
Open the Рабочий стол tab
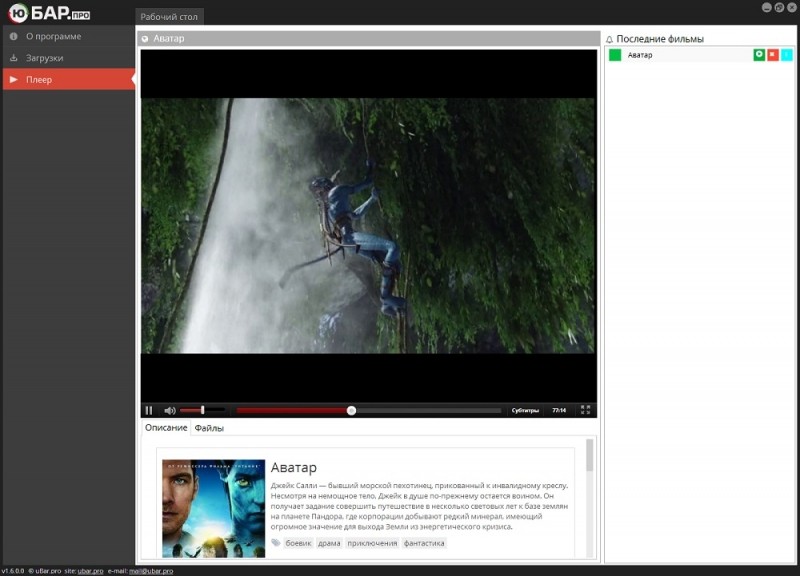coord(169,16)
